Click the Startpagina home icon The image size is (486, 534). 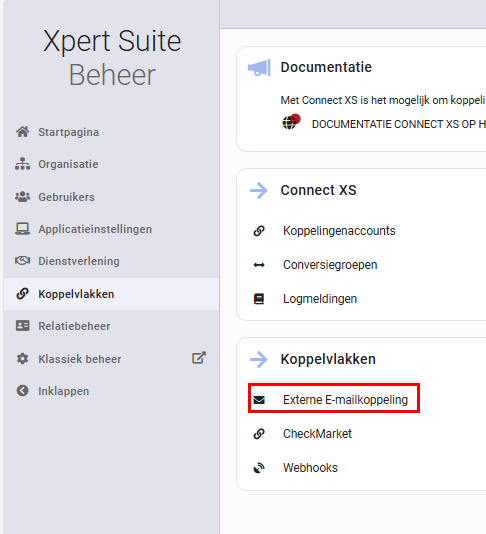[22, 132]
